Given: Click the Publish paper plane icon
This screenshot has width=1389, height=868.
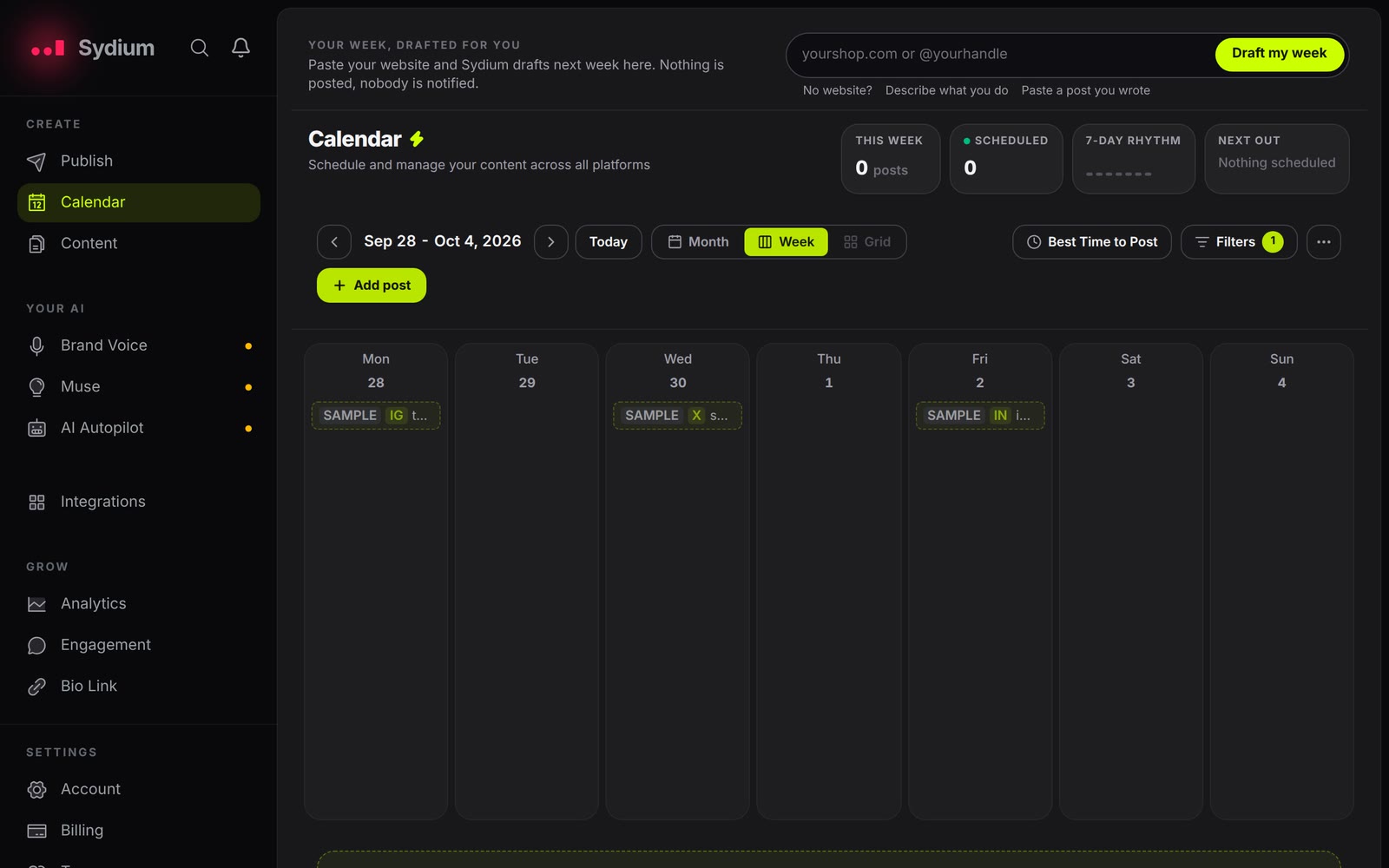Looking at the screenshot, I should click(x=36, y=161).
